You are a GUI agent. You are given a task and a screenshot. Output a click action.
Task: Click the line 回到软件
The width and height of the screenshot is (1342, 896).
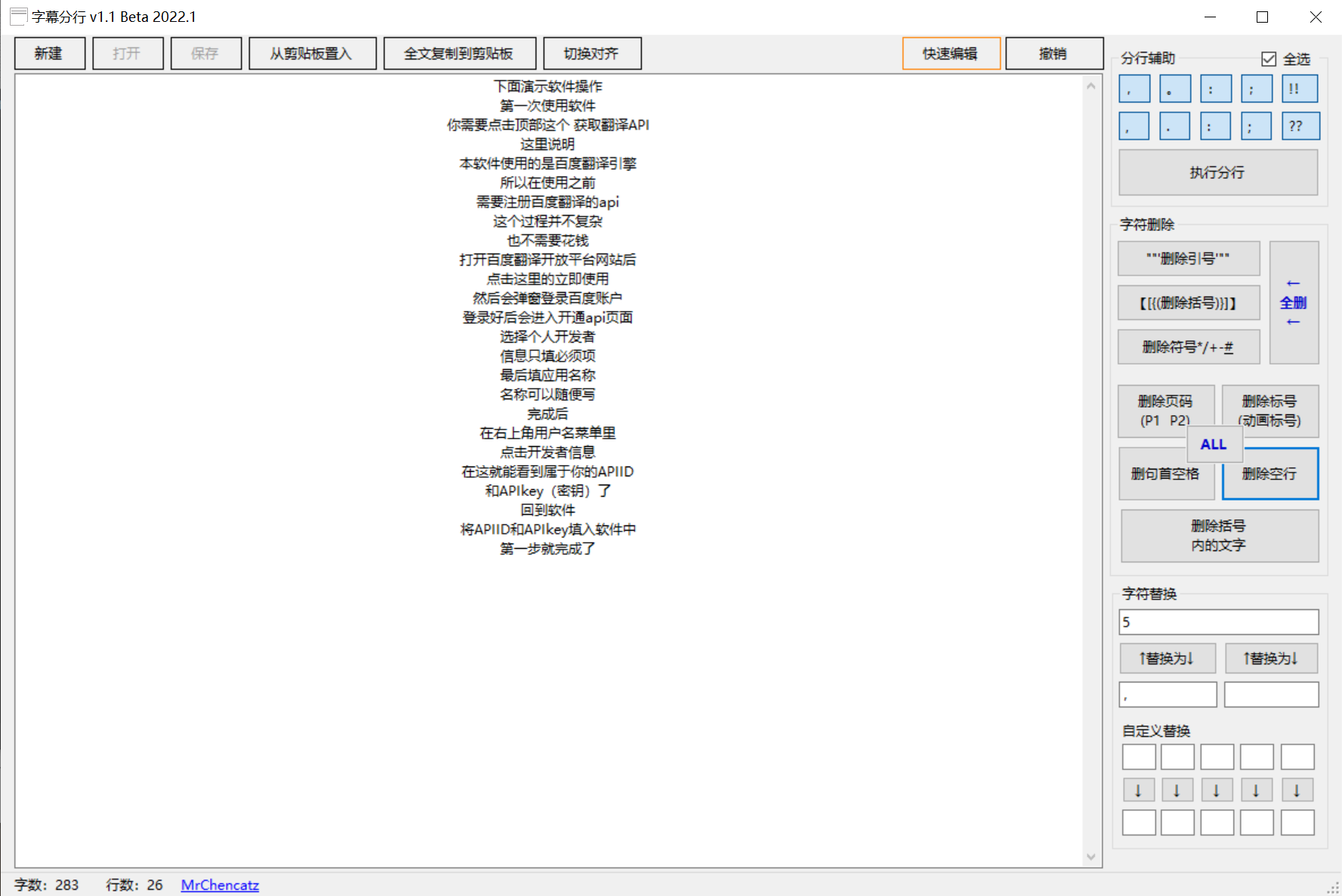pos(548,510)
